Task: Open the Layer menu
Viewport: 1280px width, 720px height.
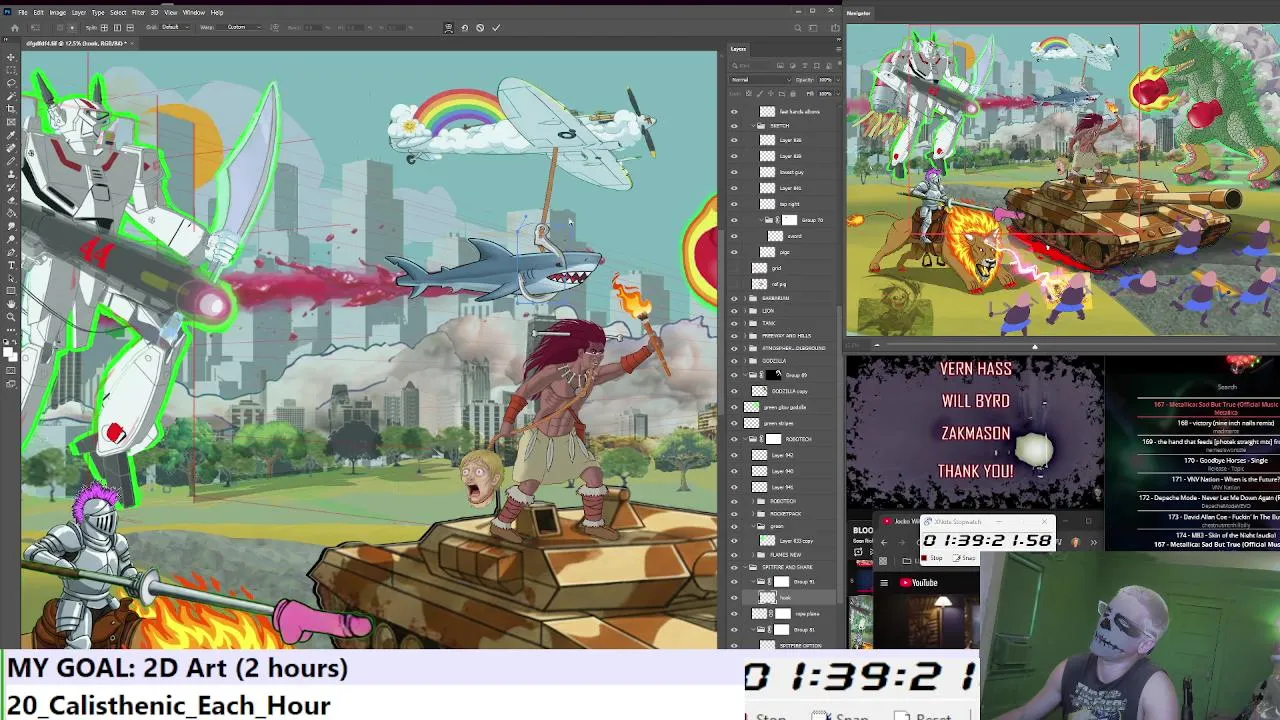Action: pyautogui.click(x=78, y=12)
